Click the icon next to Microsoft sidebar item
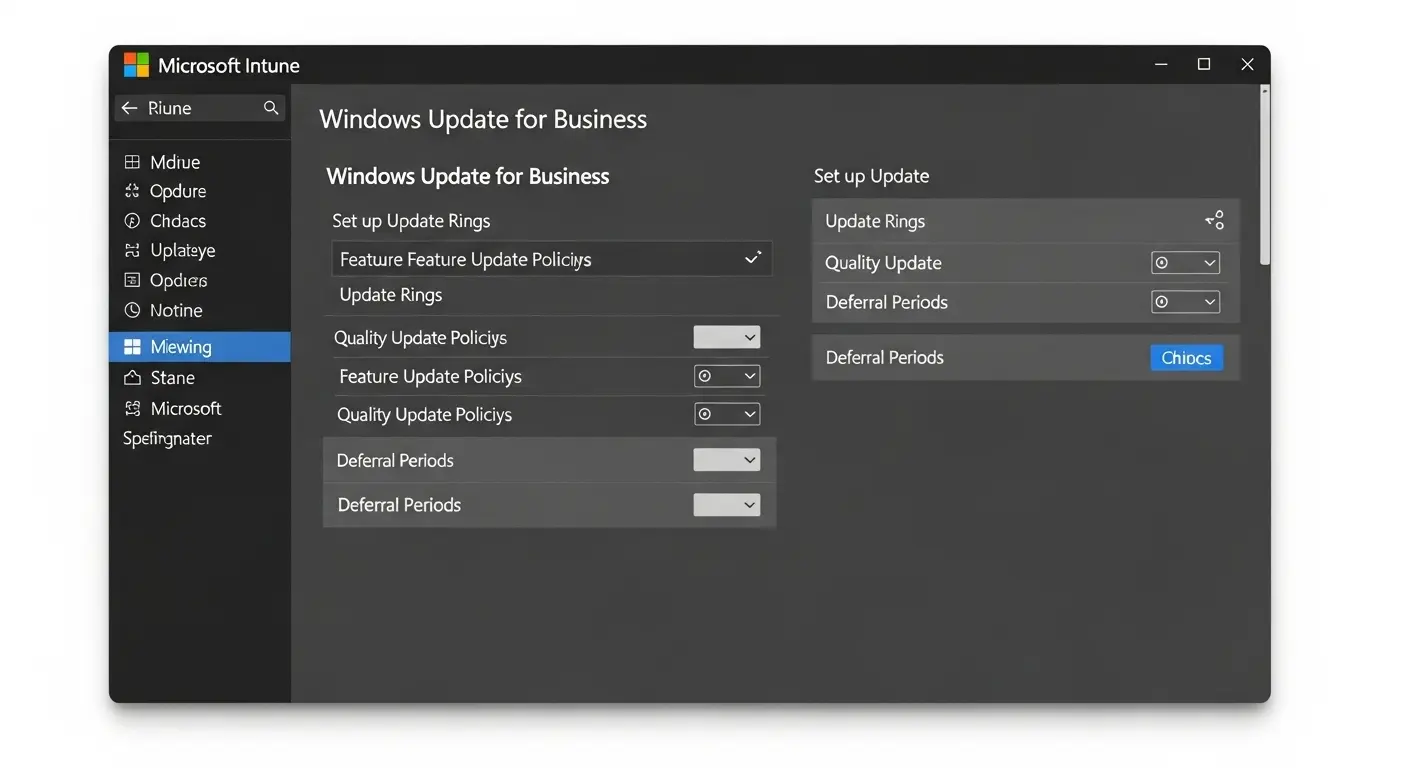The width and height of the screenshot is (1408, 768). tap(132, 408)
